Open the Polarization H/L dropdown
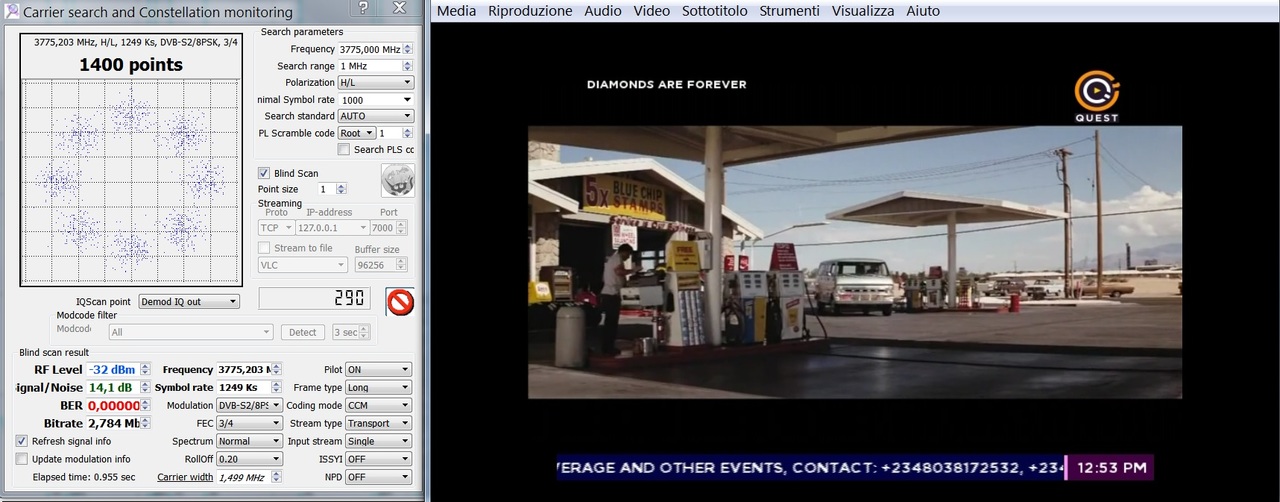Viewport: 1280px width, 502px height. (x=375, y=83)
